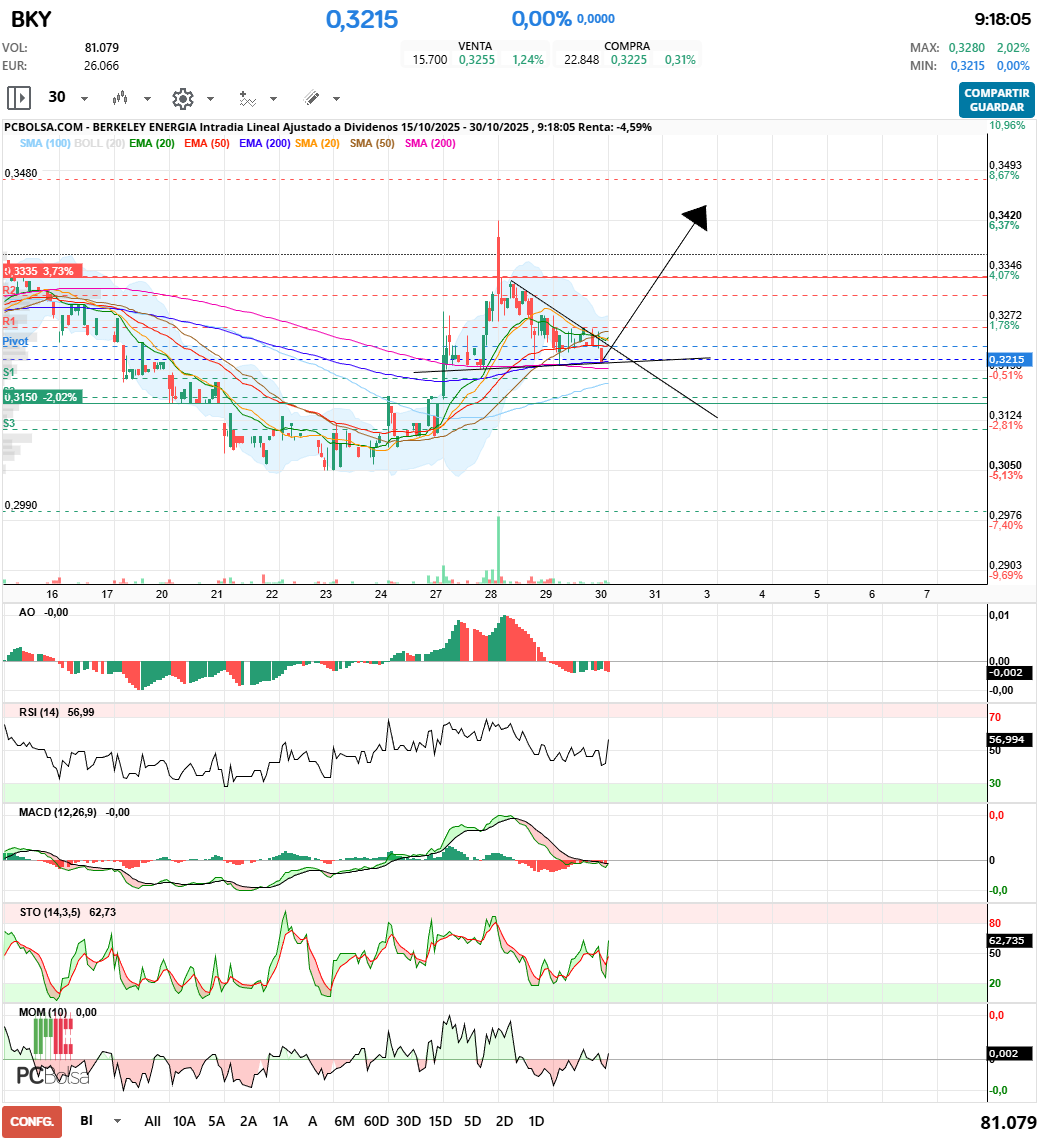Toggle SMA (100) indicator in legend
The image size is (1050, 1143).
click(x=45, y=144)
